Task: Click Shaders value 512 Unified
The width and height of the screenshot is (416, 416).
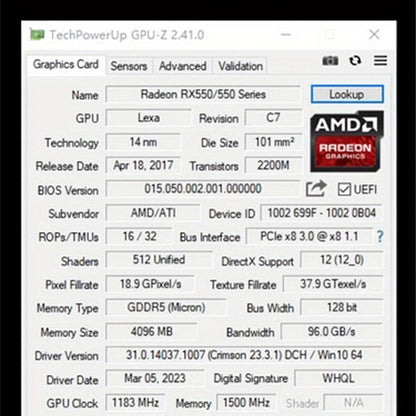Action: 159,260
